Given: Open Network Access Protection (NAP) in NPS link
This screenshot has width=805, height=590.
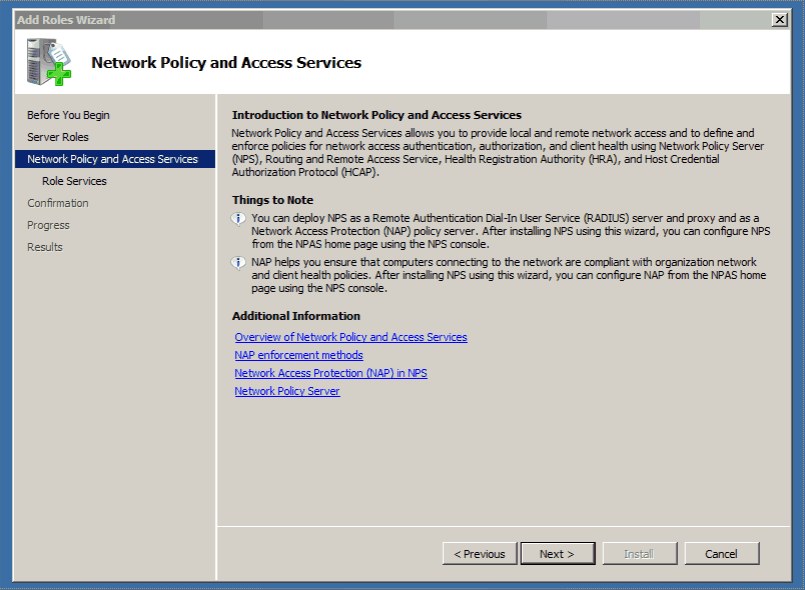Looking at the screenshot, I should click(331, 373).
